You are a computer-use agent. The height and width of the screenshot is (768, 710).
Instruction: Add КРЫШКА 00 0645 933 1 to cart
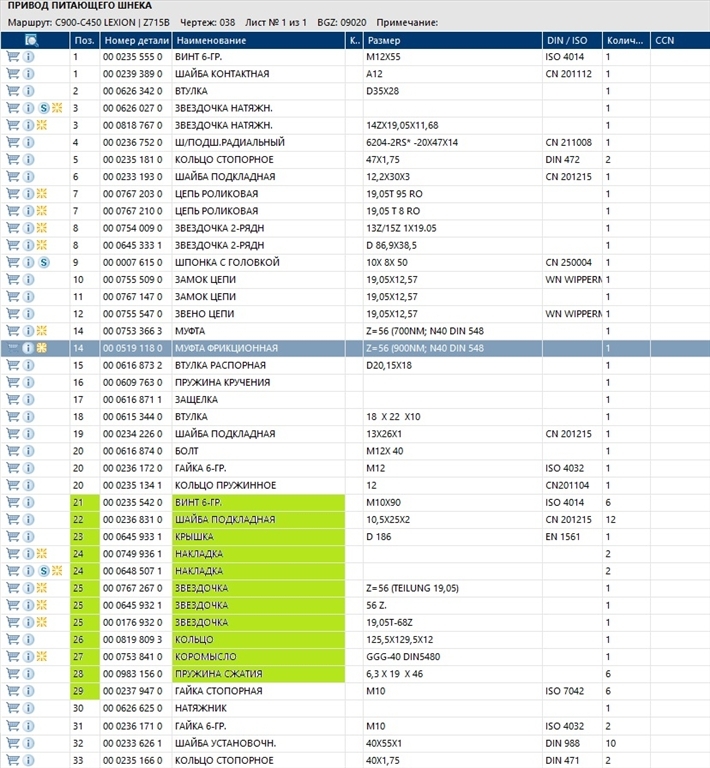coord(13,536)
